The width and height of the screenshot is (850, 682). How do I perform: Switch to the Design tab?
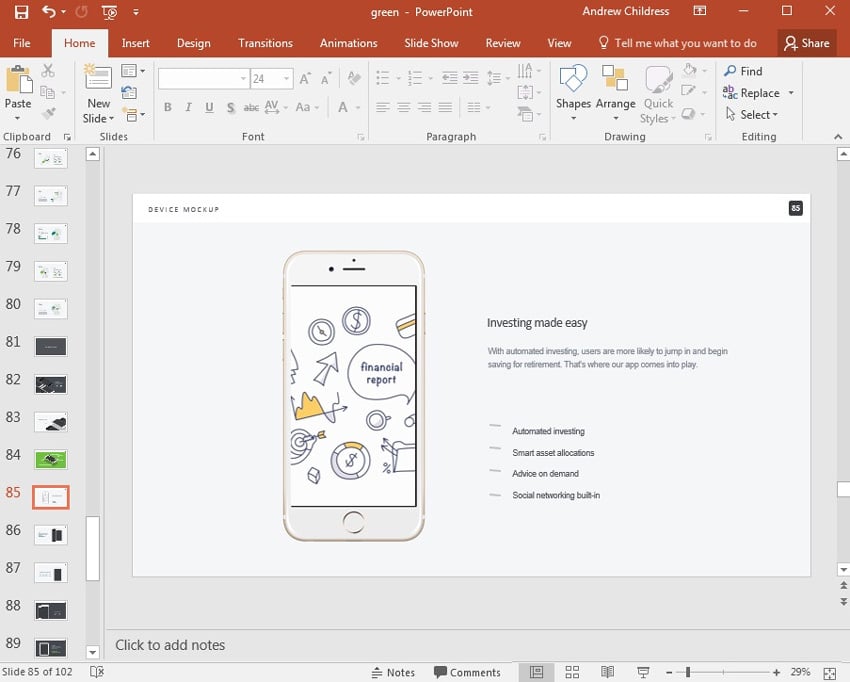pyautogui.click(x=193, y=43)
